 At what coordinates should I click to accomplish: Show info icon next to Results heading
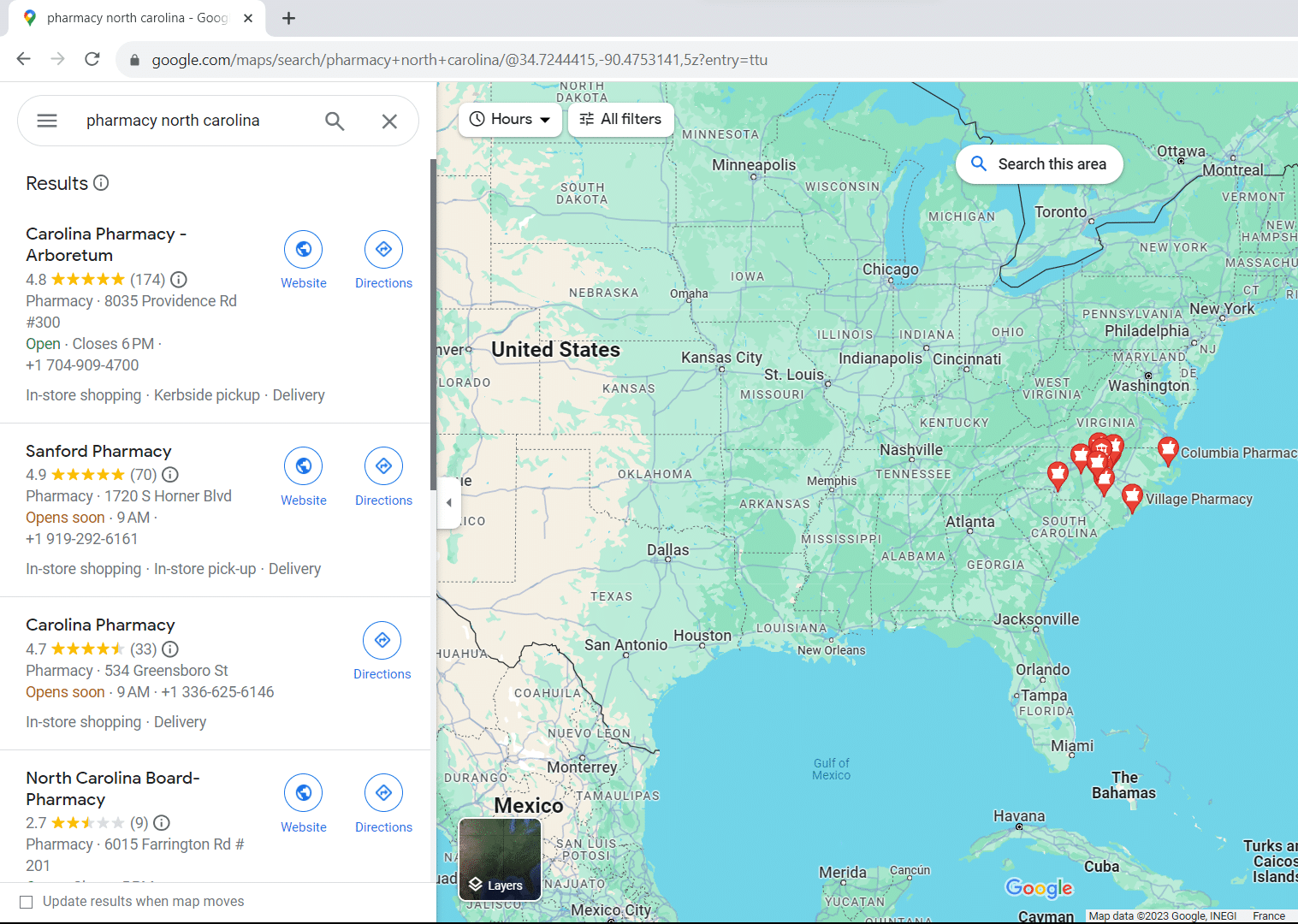point(101,183)
